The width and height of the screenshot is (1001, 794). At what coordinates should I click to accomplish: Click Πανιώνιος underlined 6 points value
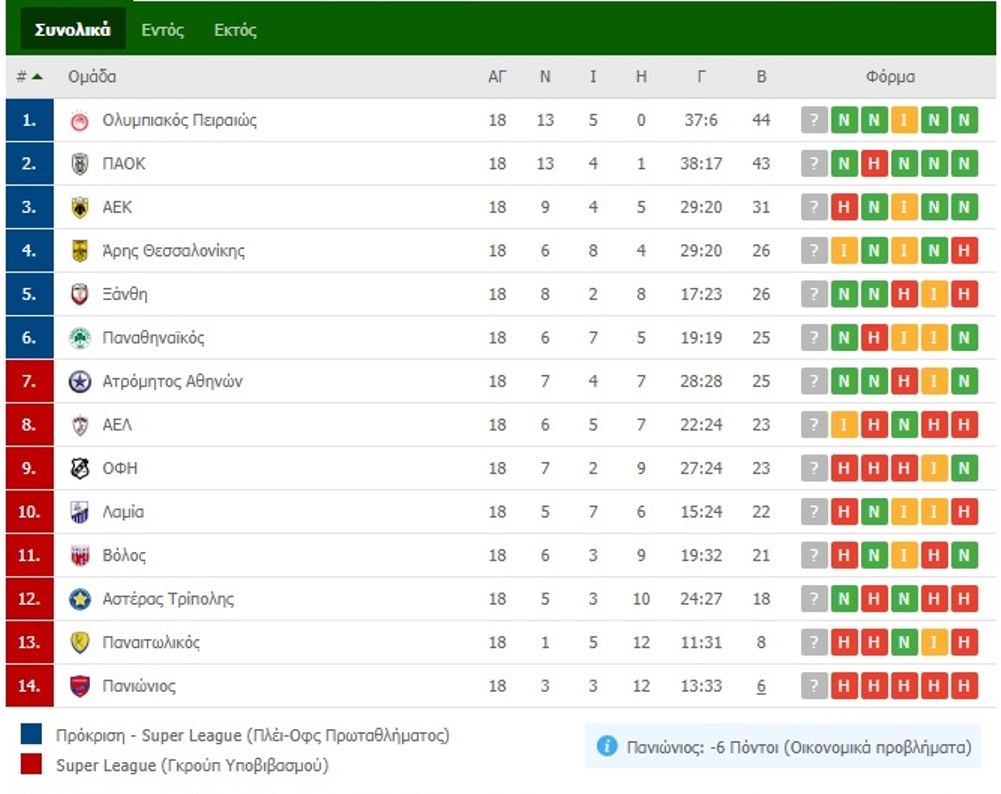[x=761, y=686]
